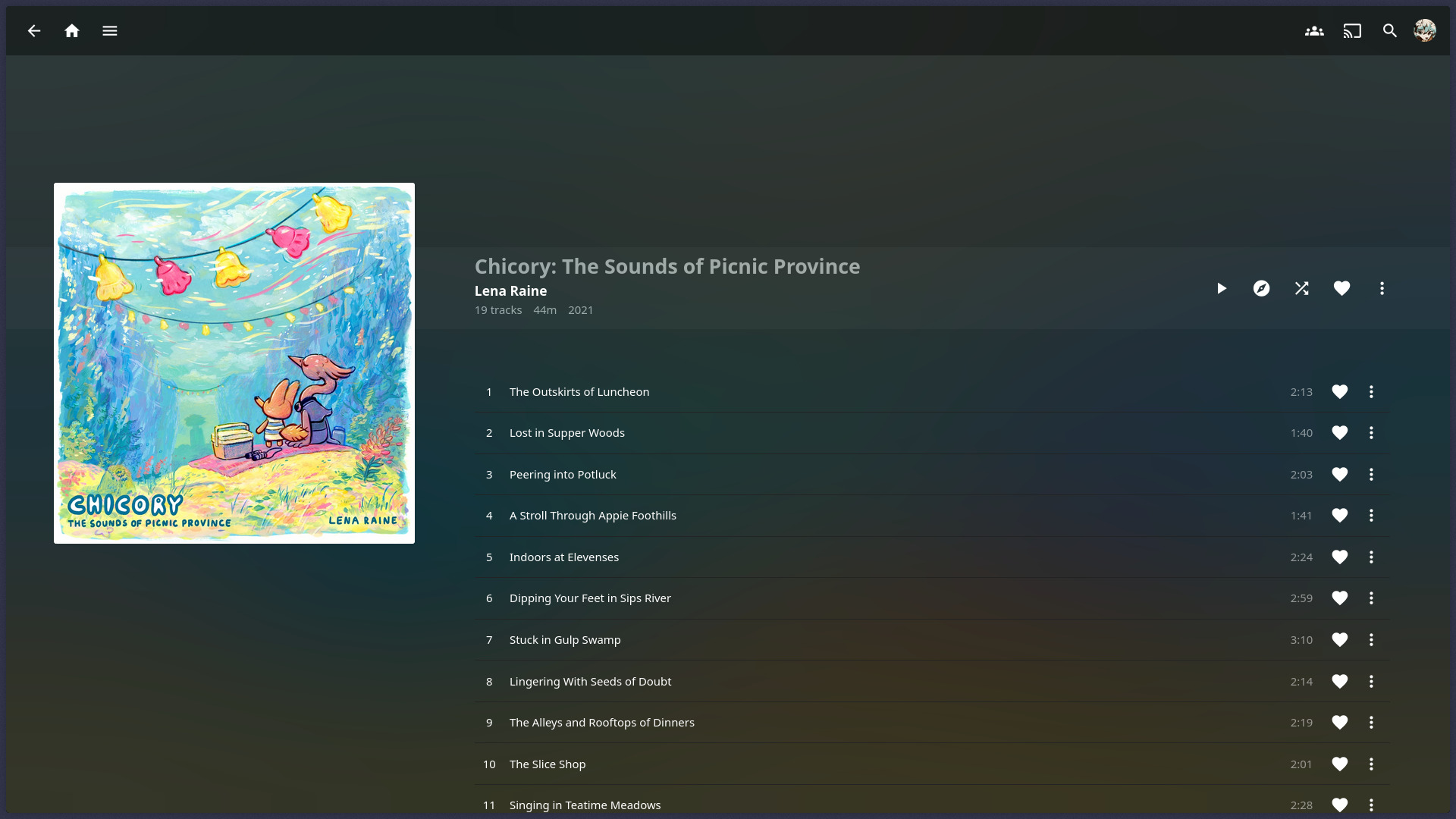The image size is (1456, 819).
Task: Toggle the heart on Stuck in Gulp Swamp
Action: pyautogui.click(x=1340, y=640)
